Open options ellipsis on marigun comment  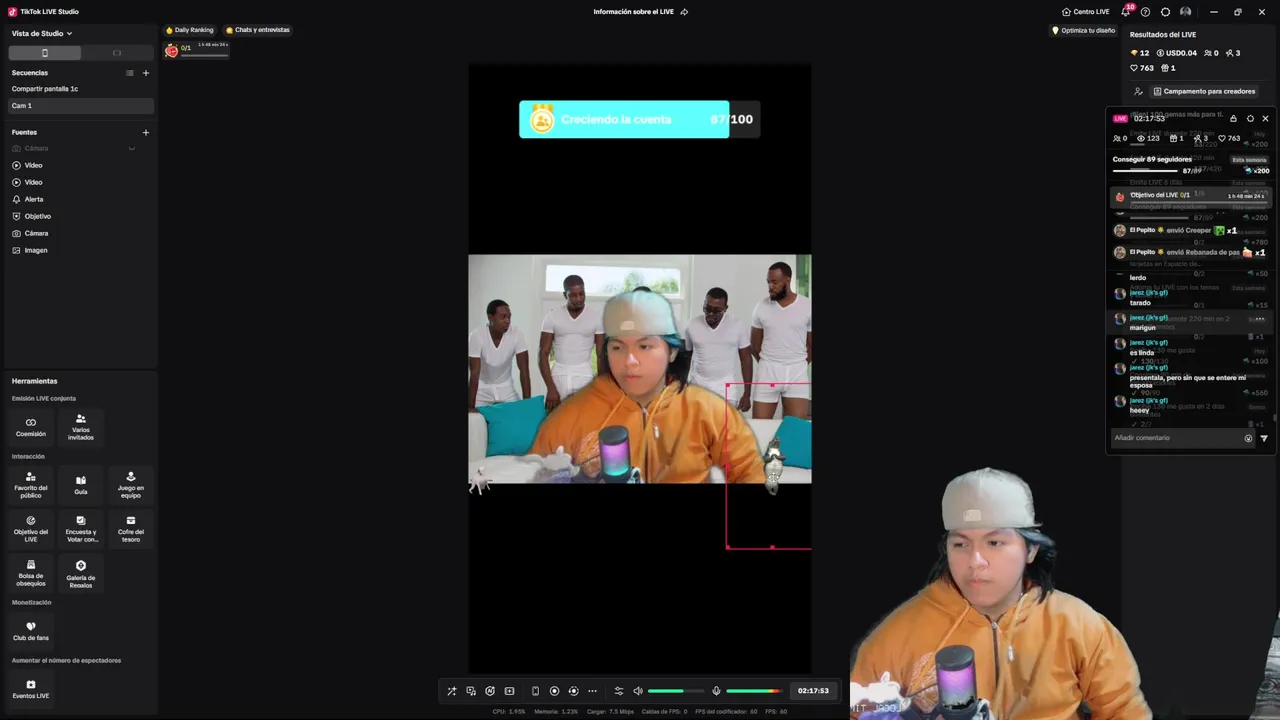[1259, 319]
